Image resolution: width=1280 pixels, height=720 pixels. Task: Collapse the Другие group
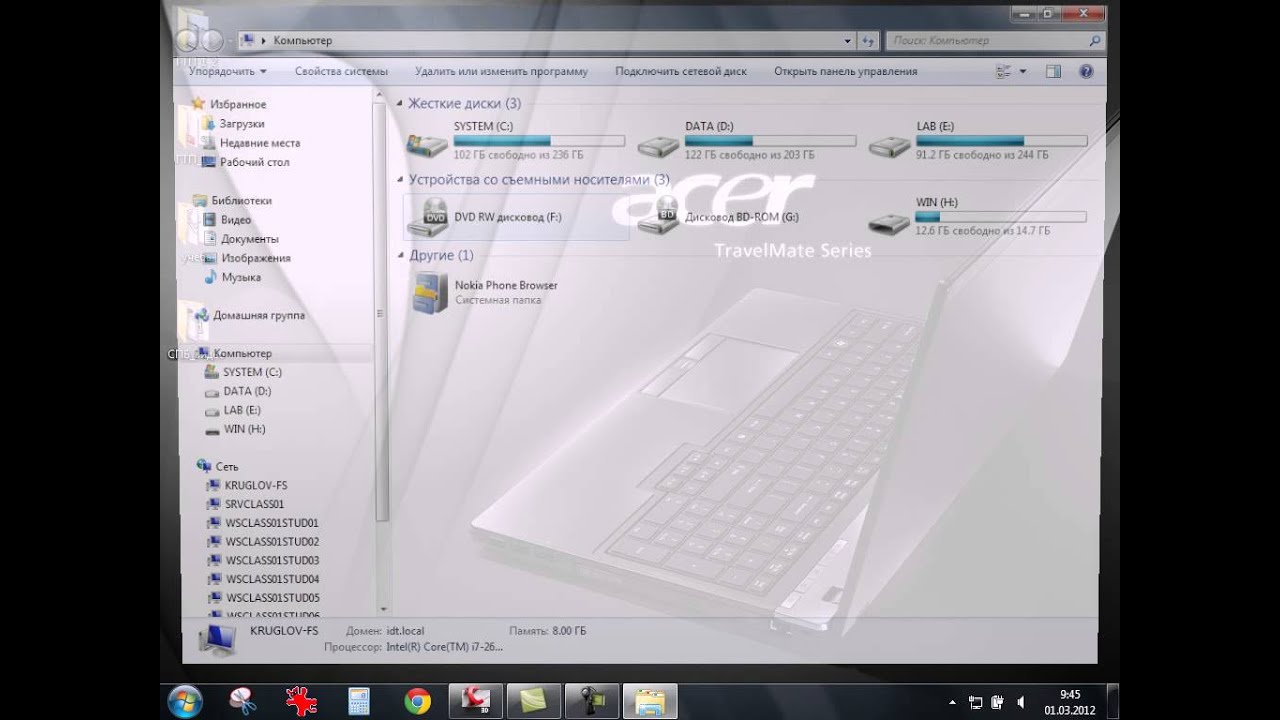coord(400,256)
